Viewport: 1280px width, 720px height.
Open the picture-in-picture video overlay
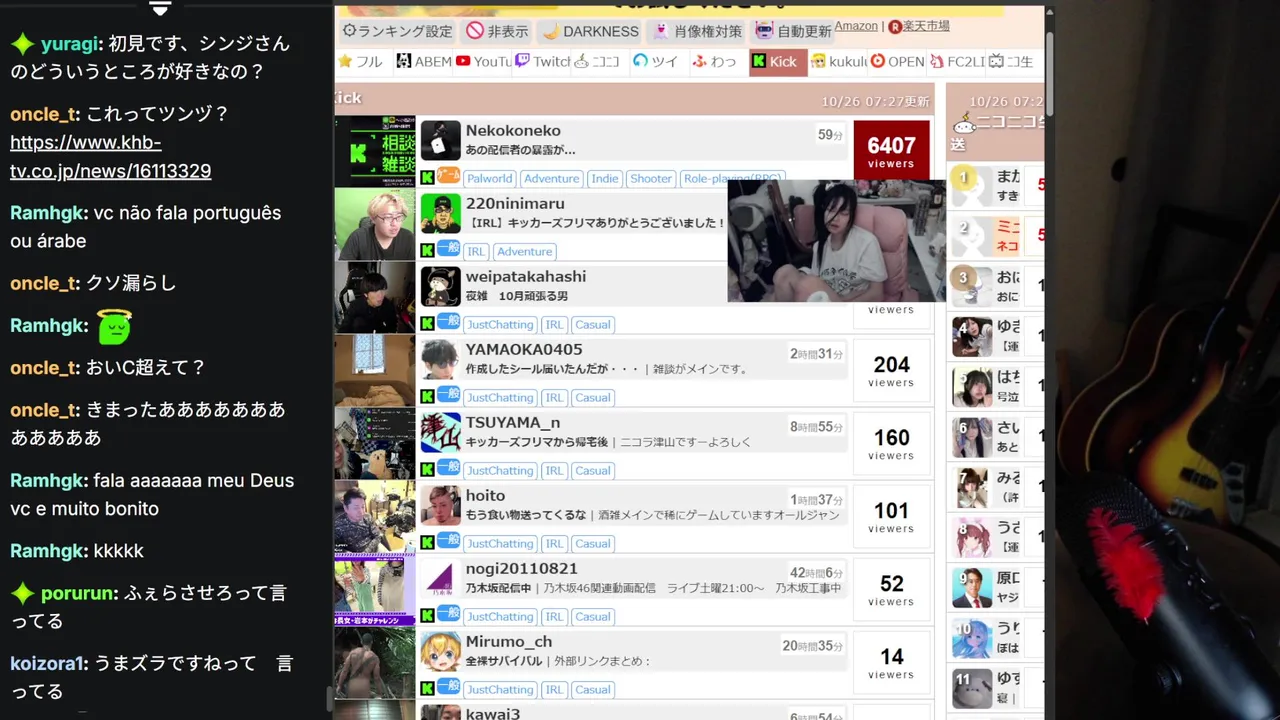[x=836, y=241]
